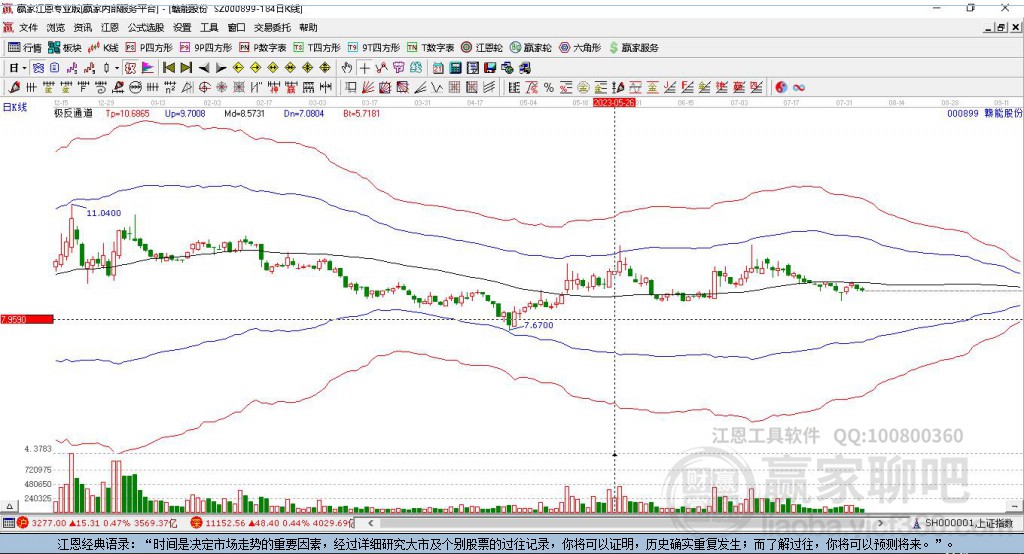
Task: Open the 资讯 menu
Action: coord(83,27)
